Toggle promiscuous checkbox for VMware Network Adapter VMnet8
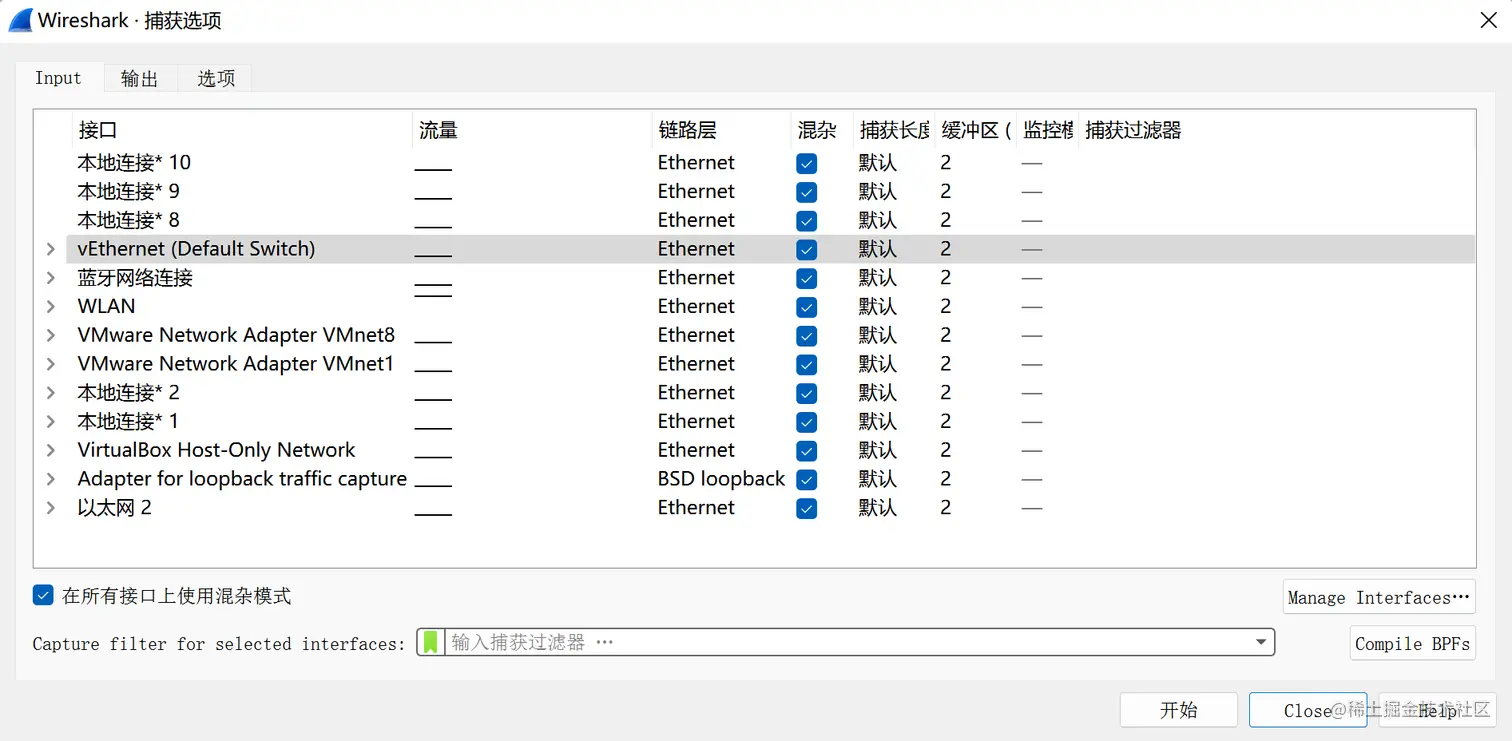1512x741 pixels. pos(807,336)
